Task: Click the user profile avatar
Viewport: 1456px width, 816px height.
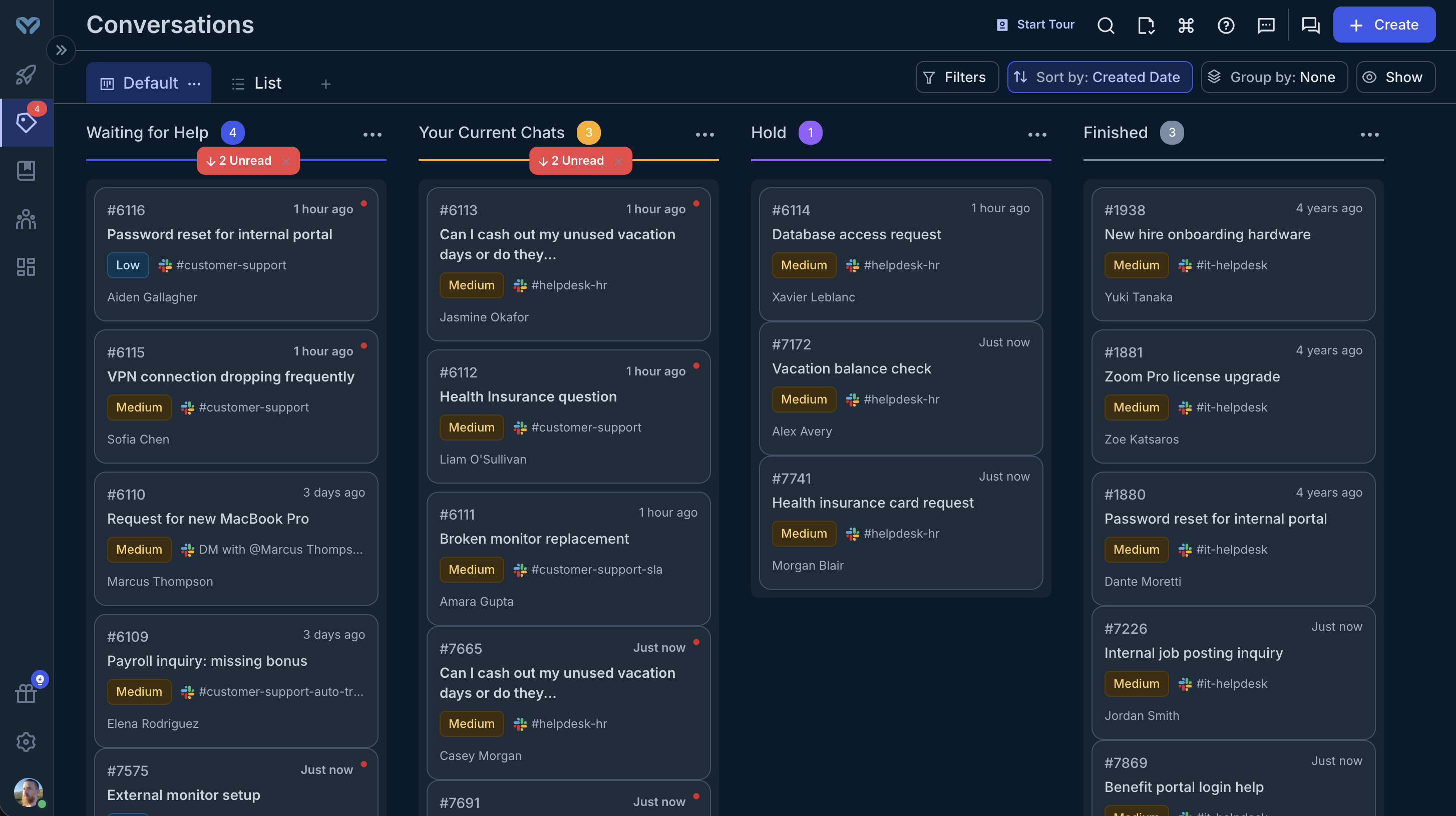Action: click(28, 791)
